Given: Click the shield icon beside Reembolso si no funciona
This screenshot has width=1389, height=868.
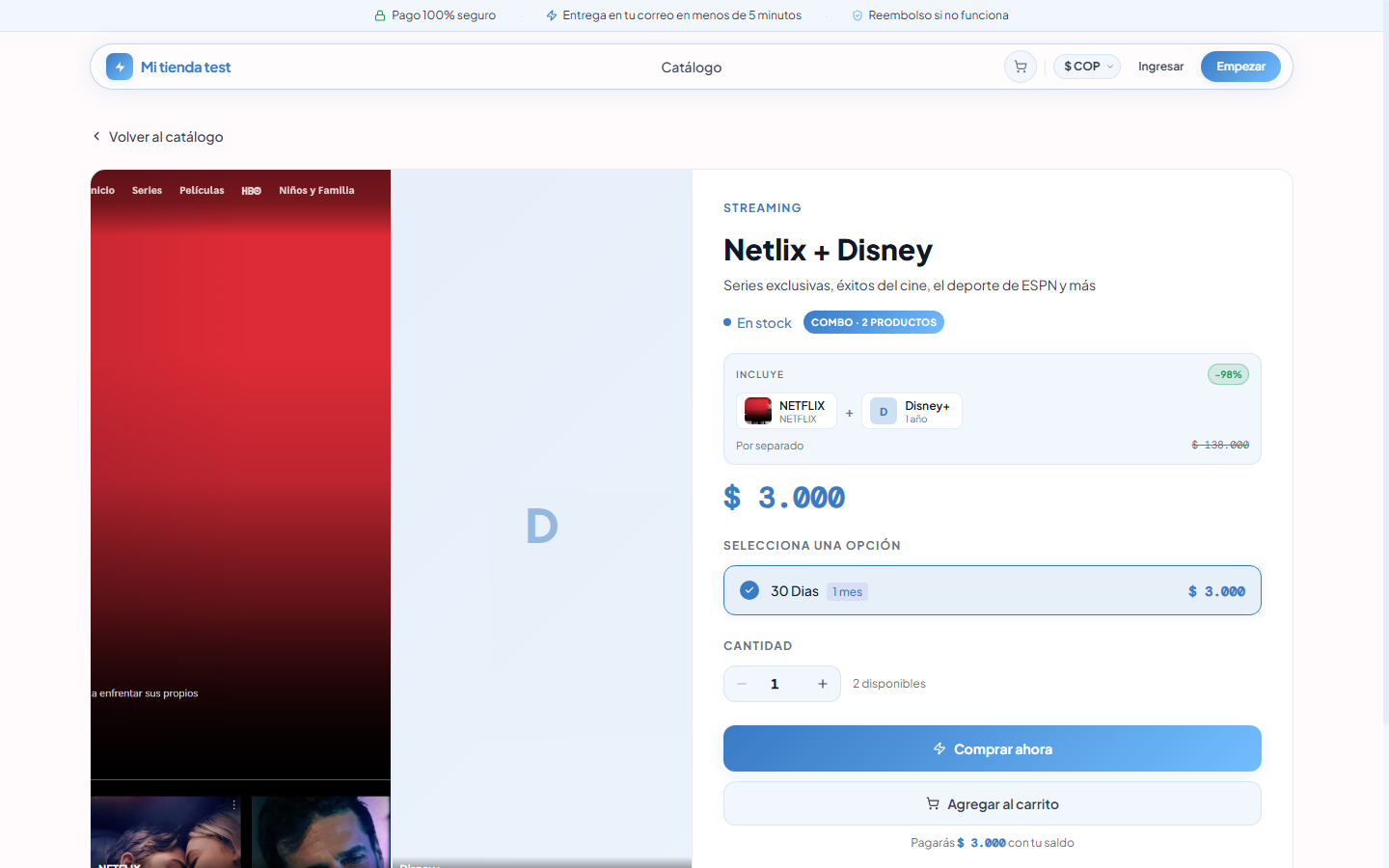Looking at the screenshot, I should (x=858, y=15).
